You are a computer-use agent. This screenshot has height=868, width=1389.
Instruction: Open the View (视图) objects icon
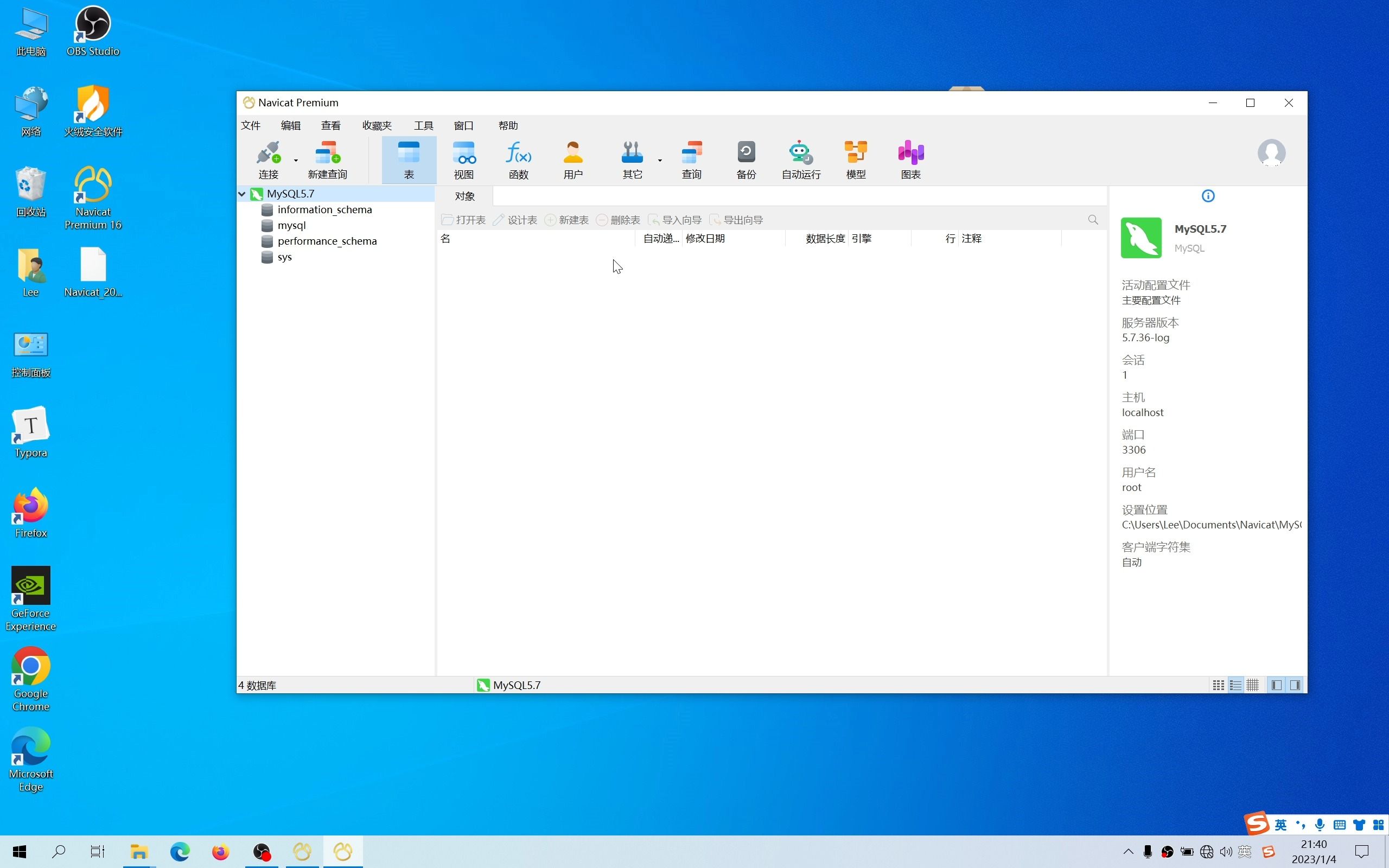pos(463,159)
